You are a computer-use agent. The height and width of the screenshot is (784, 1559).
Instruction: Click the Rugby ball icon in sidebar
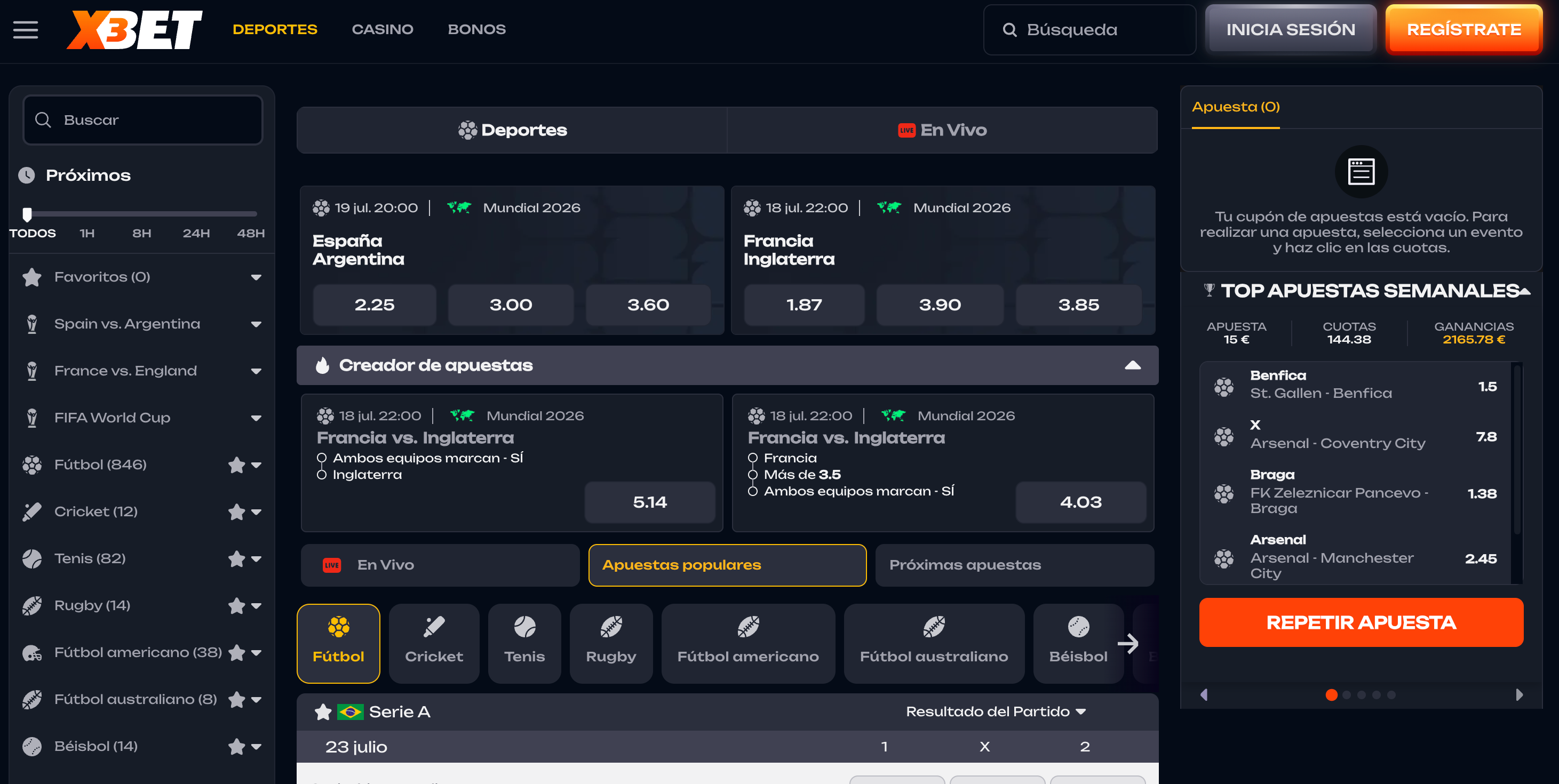coord(32,605)
